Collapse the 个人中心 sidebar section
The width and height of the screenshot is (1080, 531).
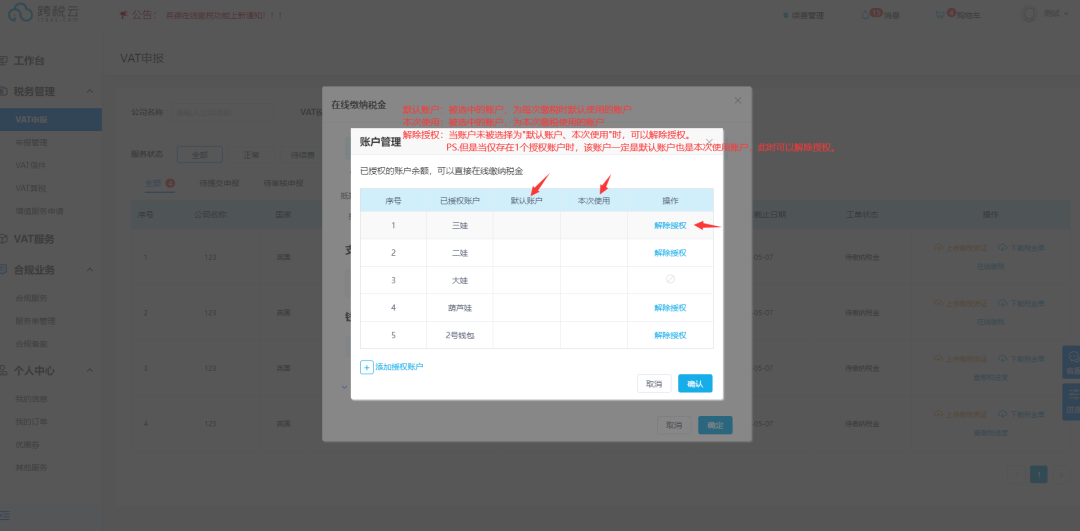[90, 371]
